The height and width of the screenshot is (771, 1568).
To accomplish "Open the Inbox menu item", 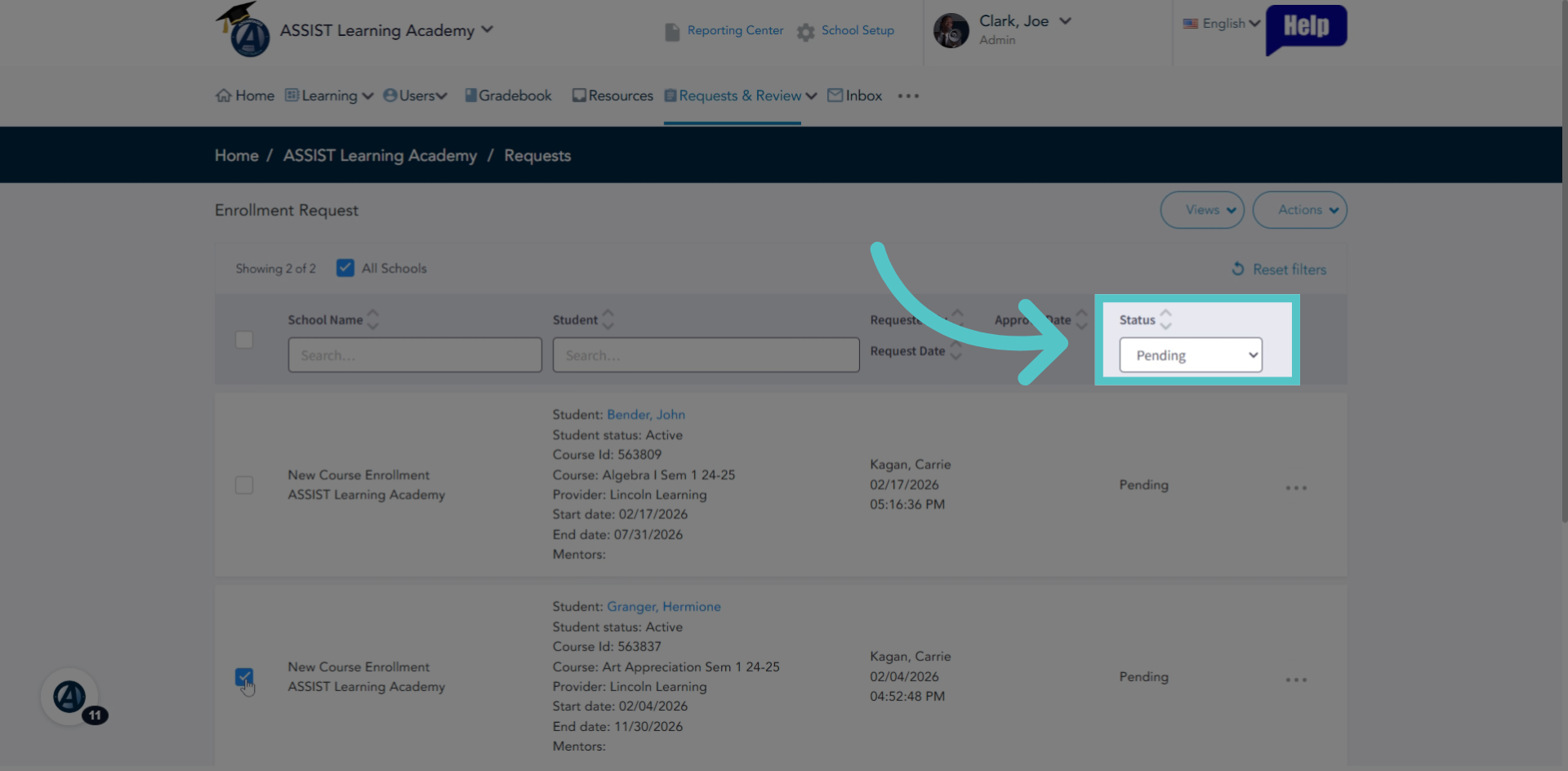I will 855,96.
